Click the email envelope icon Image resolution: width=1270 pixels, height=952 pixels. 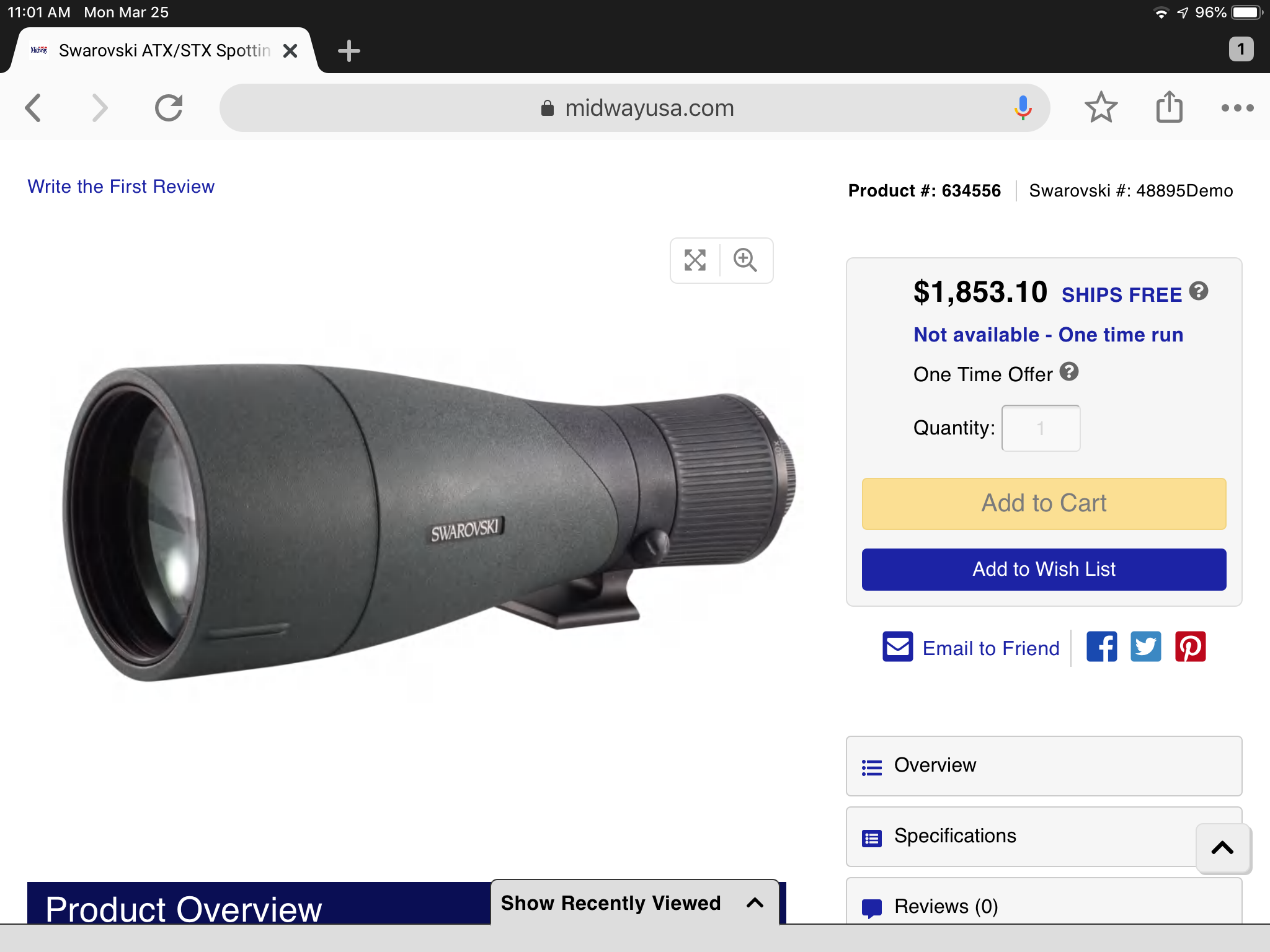[x=897, y=647]
